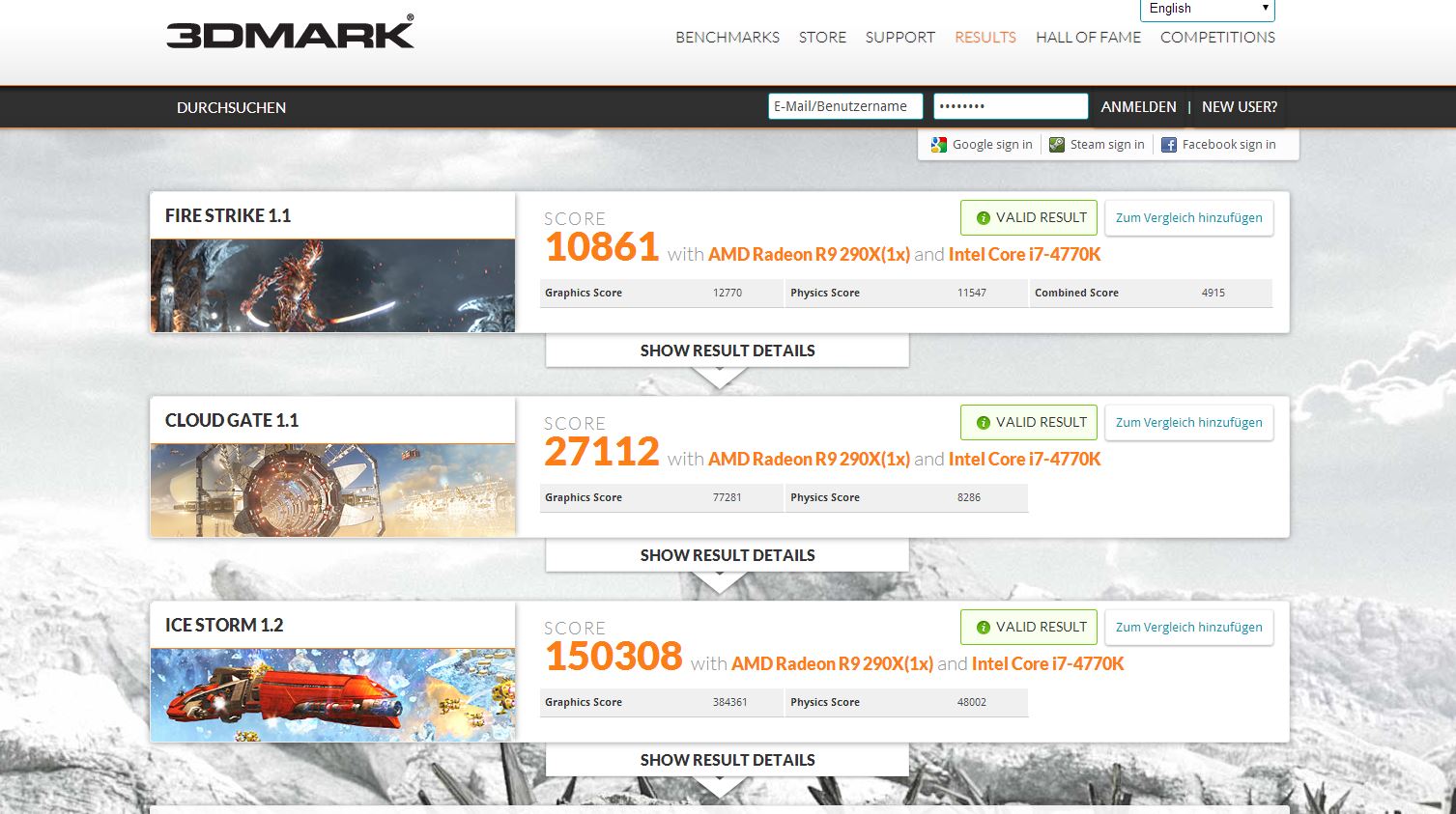Open the Hall of Fame page
Image resolution: width=1456 pixels, height=814 pixels.
(1089, 38)
